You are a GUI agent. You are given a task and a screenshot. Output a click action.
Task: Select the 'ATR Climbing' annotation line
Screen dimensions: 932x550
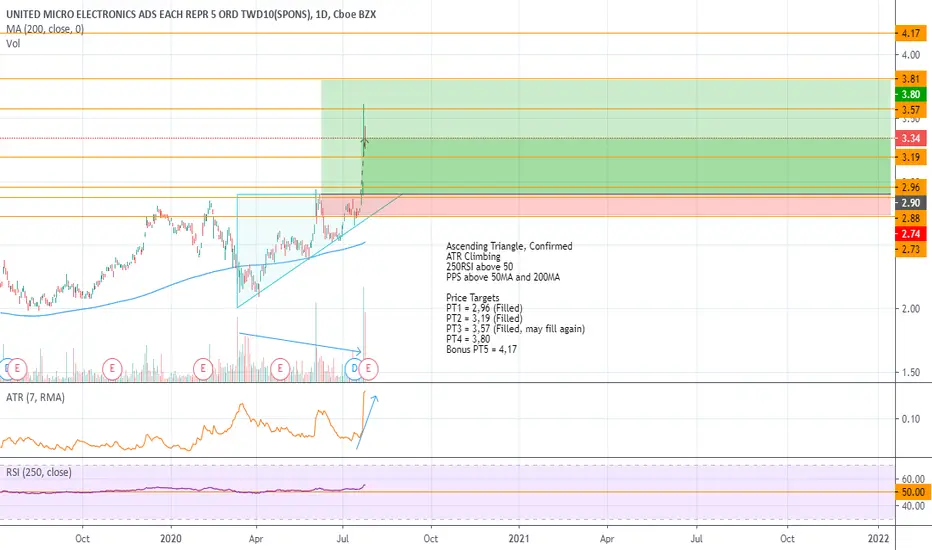pos(473,256)
